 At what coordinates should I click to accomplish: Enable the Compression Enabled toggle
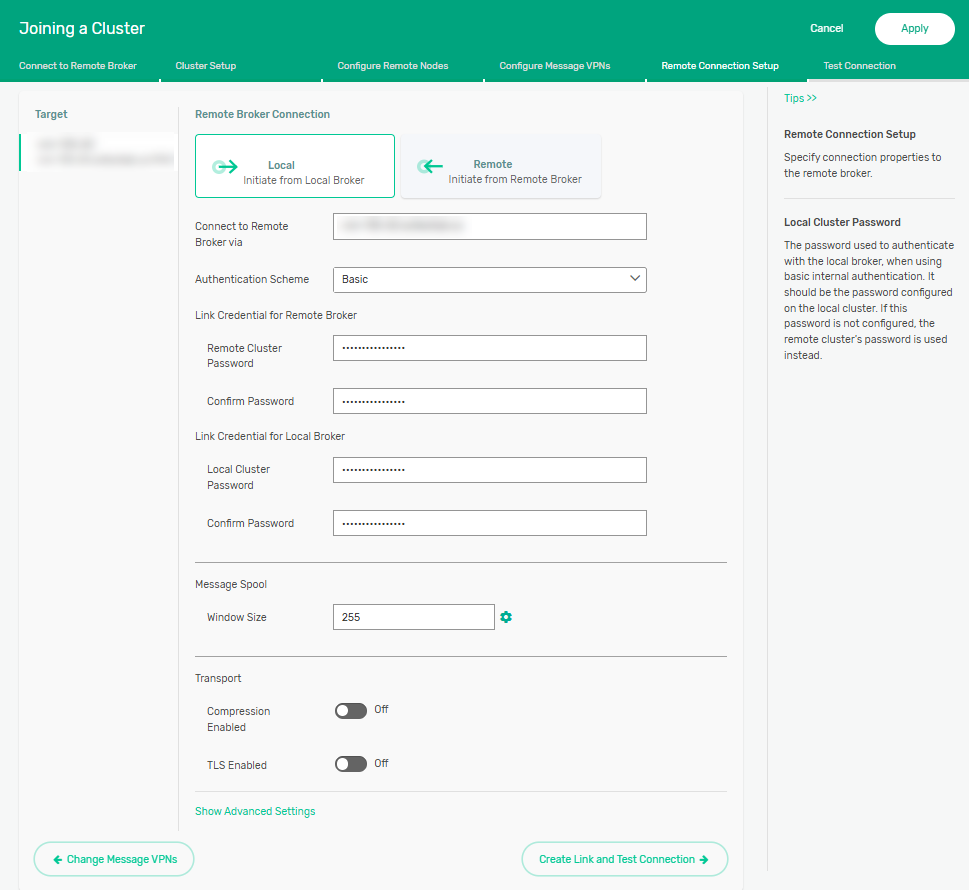tap(351, 711)
